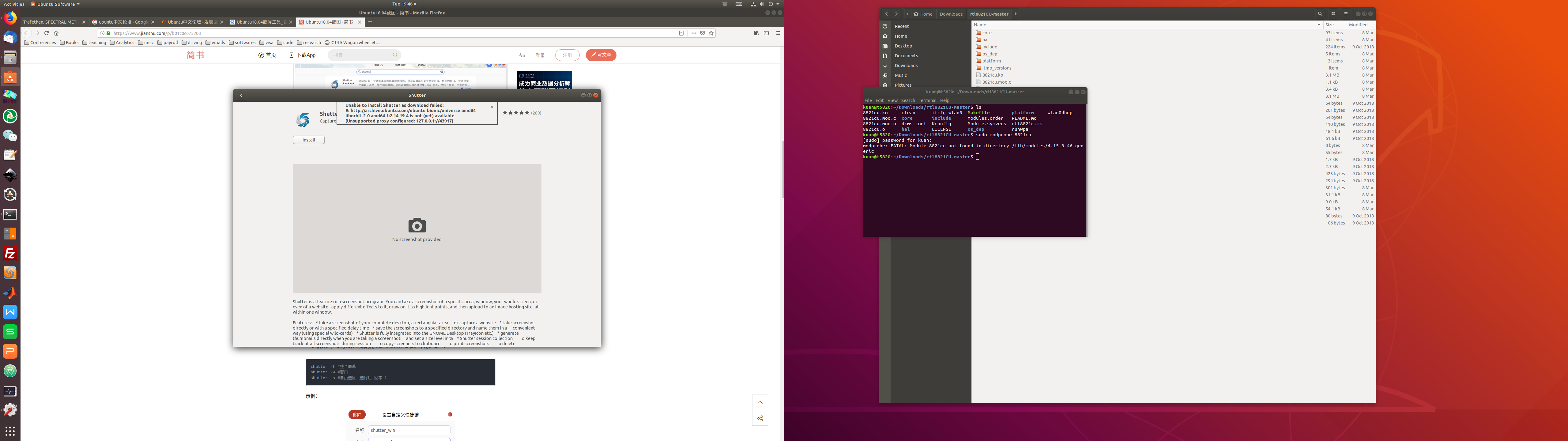The image size is (1568, 441).
Task: Go back in the Ubuntu Software window
Action: (241, 95)
